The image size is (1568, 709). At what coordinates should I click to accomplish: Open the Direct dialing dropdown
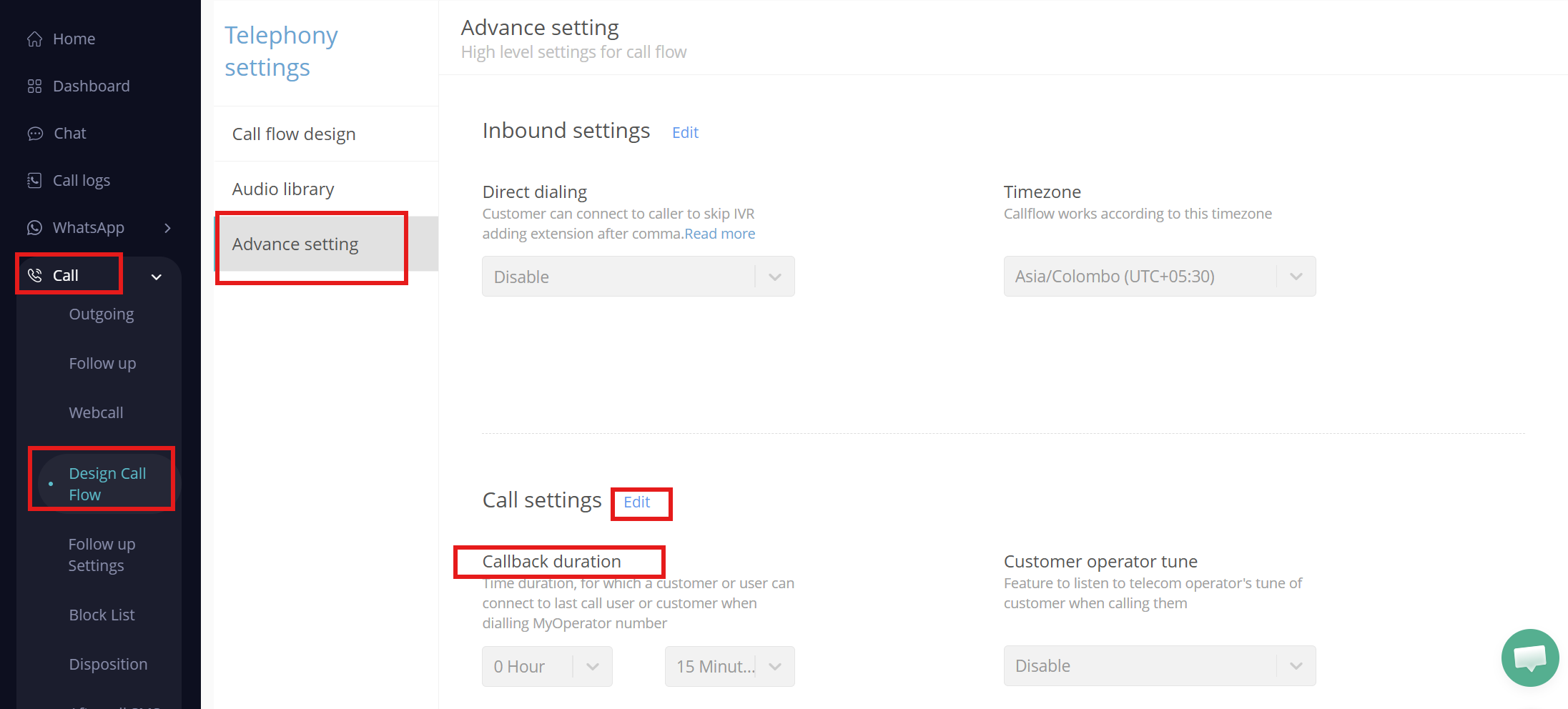click(x=638, y=277)
